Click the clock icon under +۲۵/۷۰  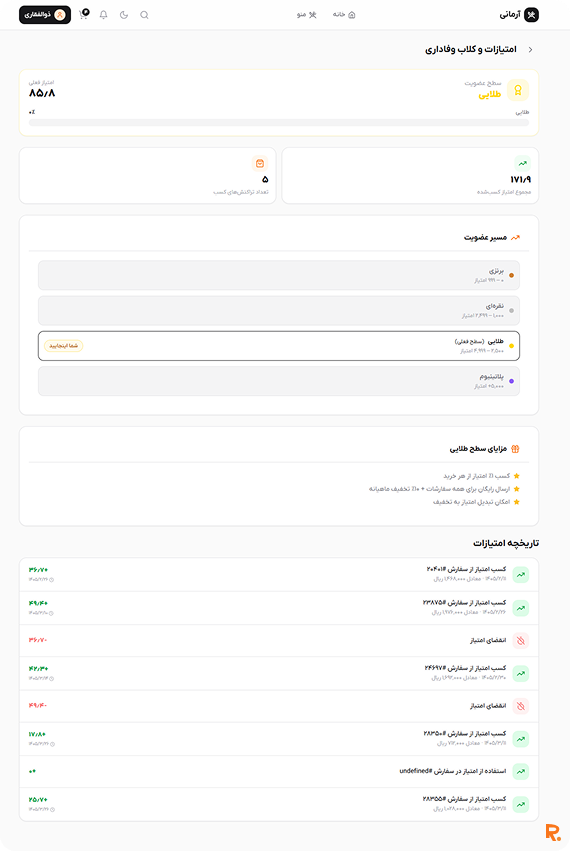tap(52, 810)
